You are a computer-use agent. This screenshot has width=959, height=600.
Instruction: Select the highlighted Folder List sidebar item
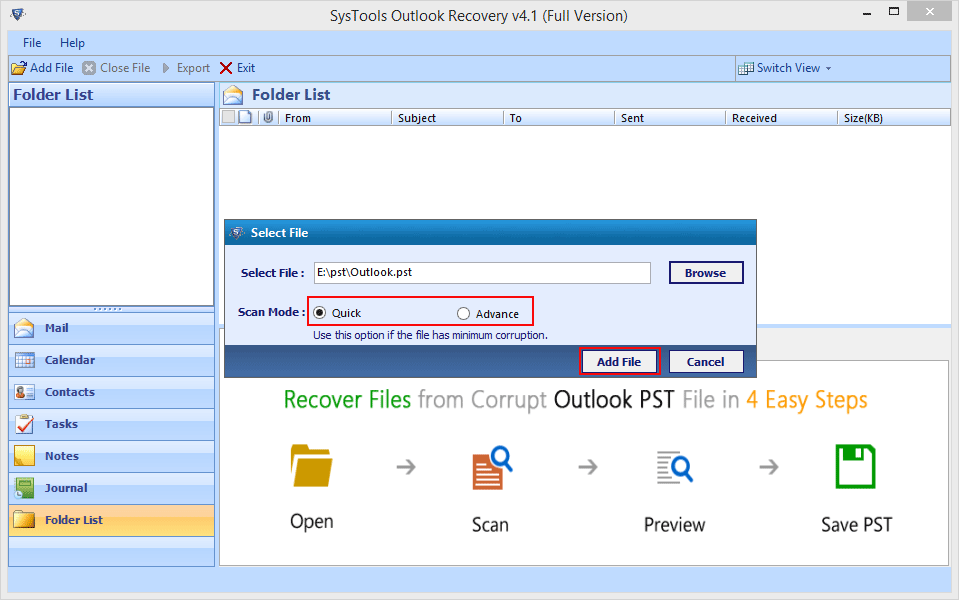pyautogui.click(x=111, y=520)
